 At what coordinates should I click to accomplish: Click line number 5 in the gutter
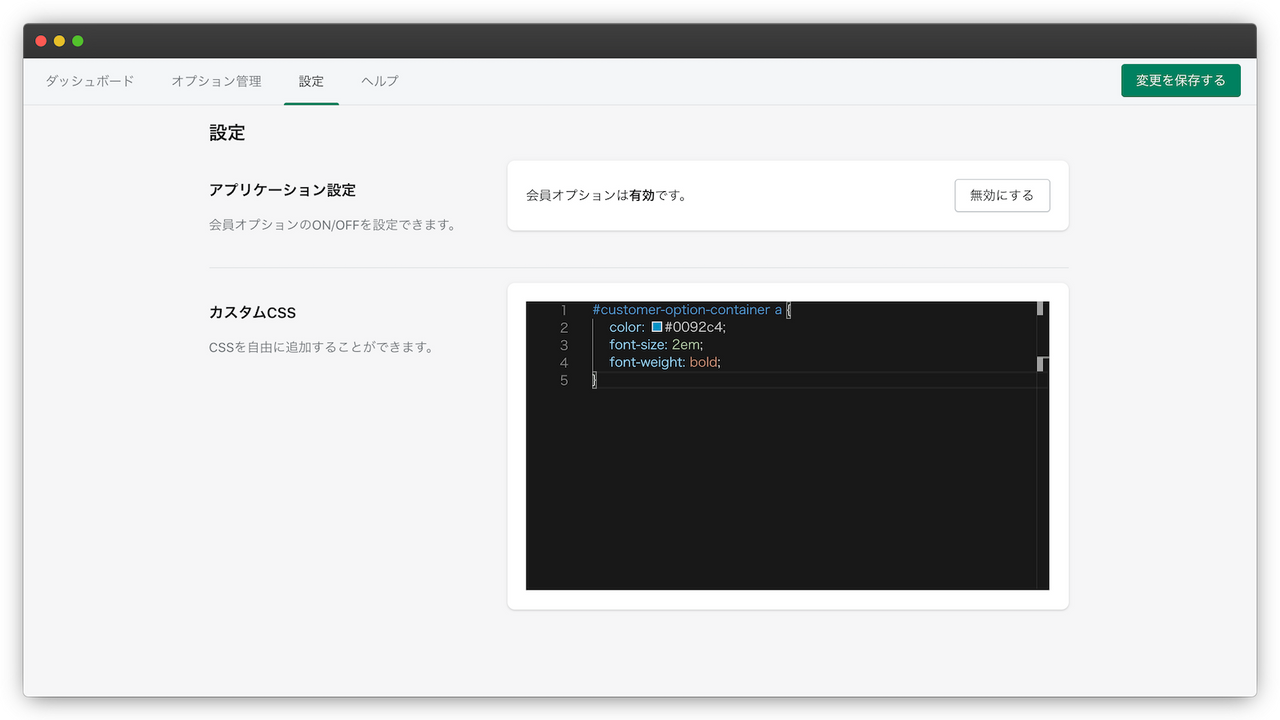click(564, 380)
